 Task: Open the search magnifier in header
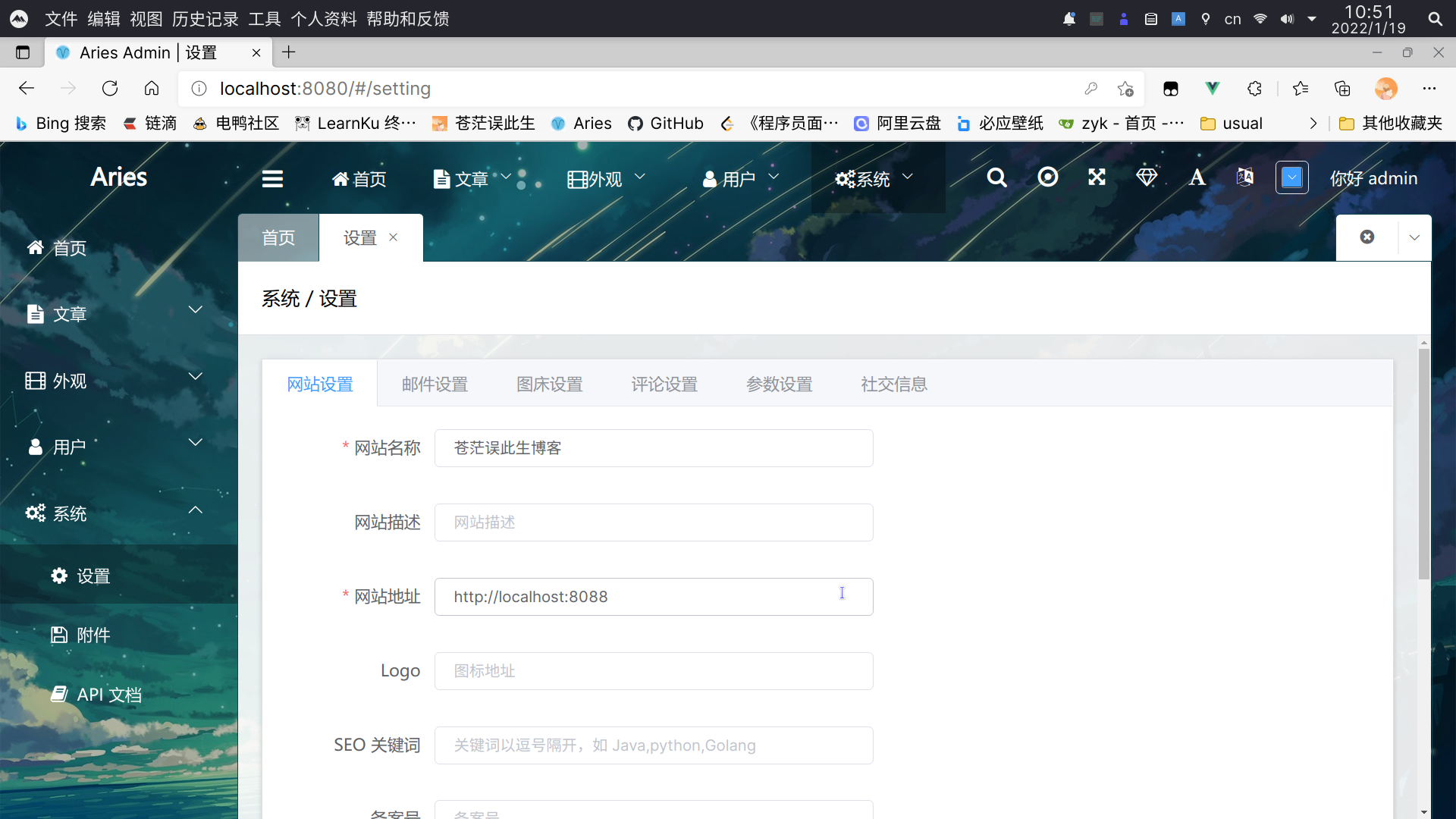tap(996, 177)
